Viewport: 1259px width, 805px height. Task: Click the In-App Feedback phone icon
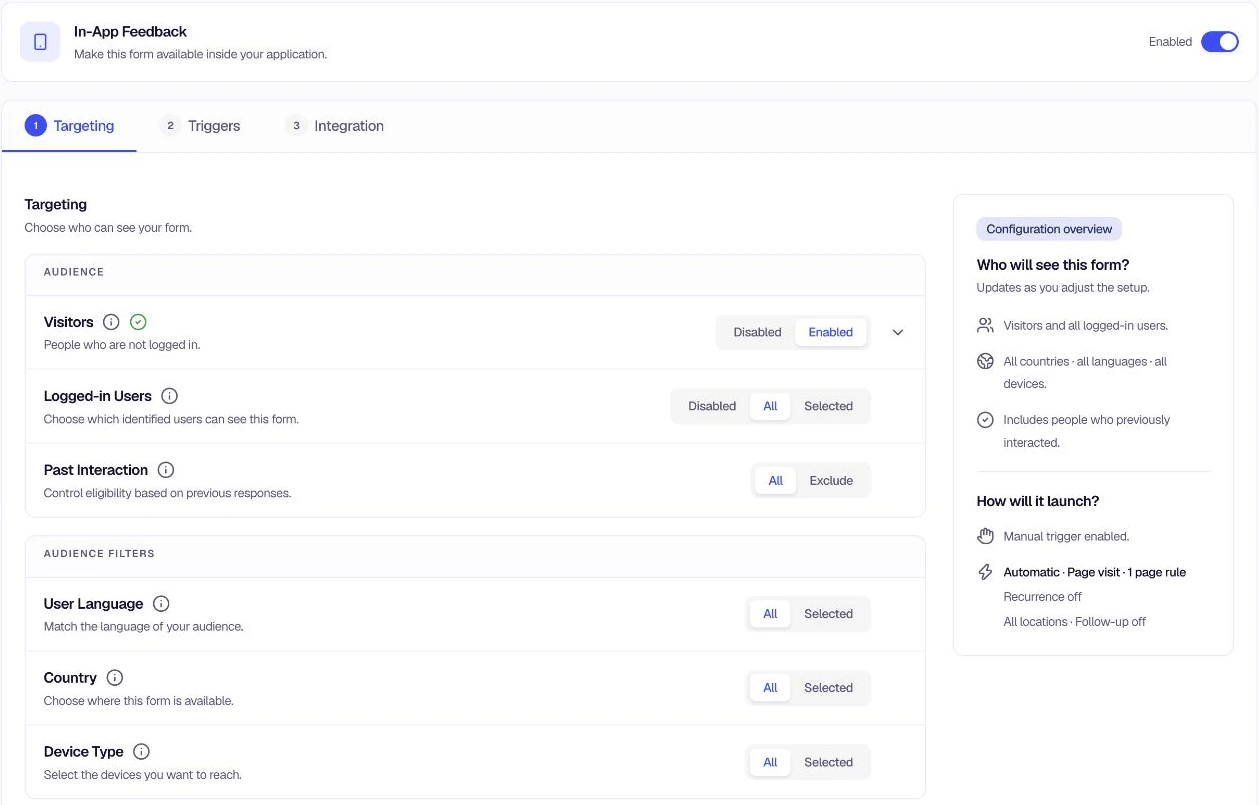click(40, 42)
